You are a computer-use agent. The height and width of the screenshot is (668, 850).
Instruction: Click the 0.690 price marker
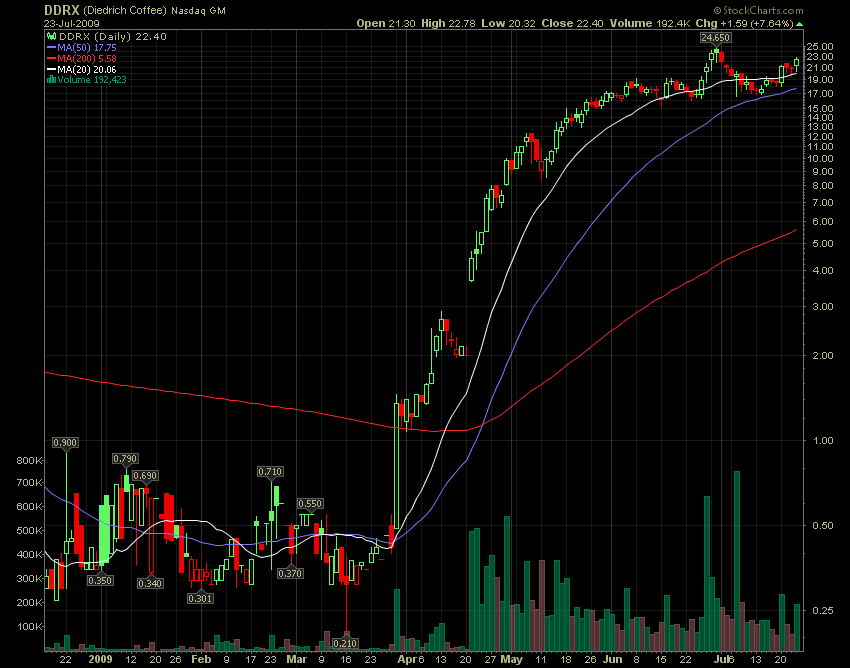tap(145, 476)
